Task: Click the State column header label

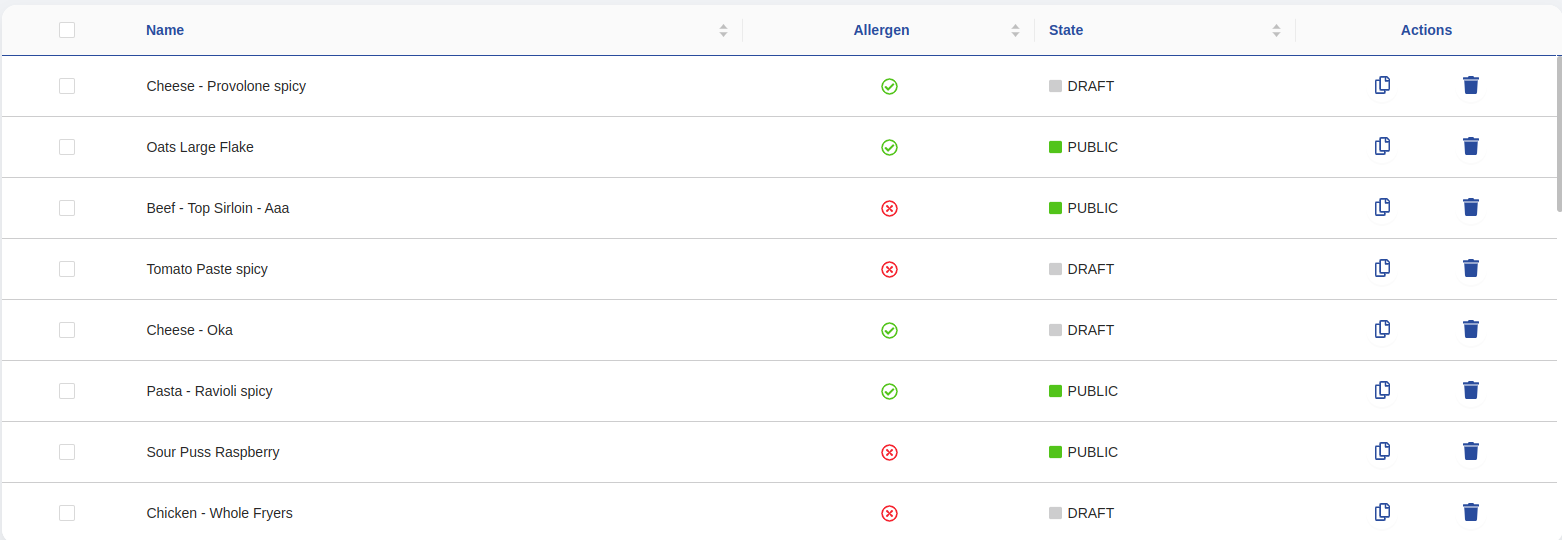Action: pyautogui.click(x=1066, y=30)
